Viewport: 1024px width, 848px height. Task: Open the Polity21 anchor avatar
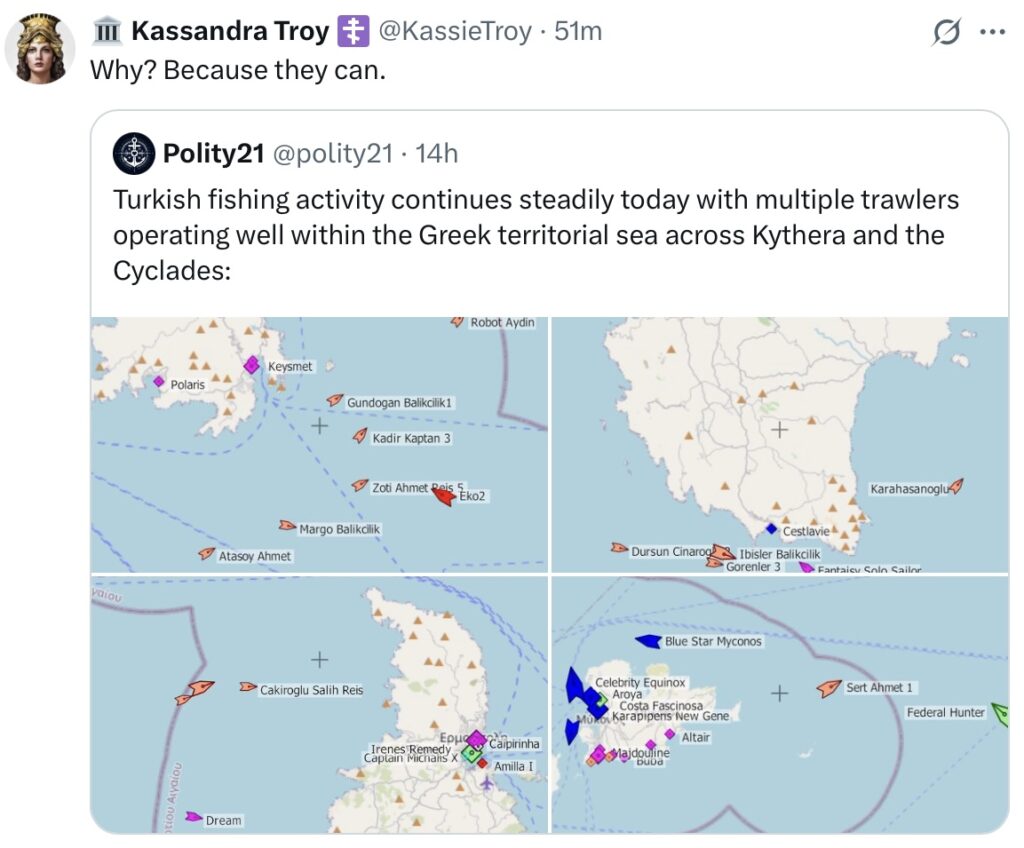pos(134,154)
